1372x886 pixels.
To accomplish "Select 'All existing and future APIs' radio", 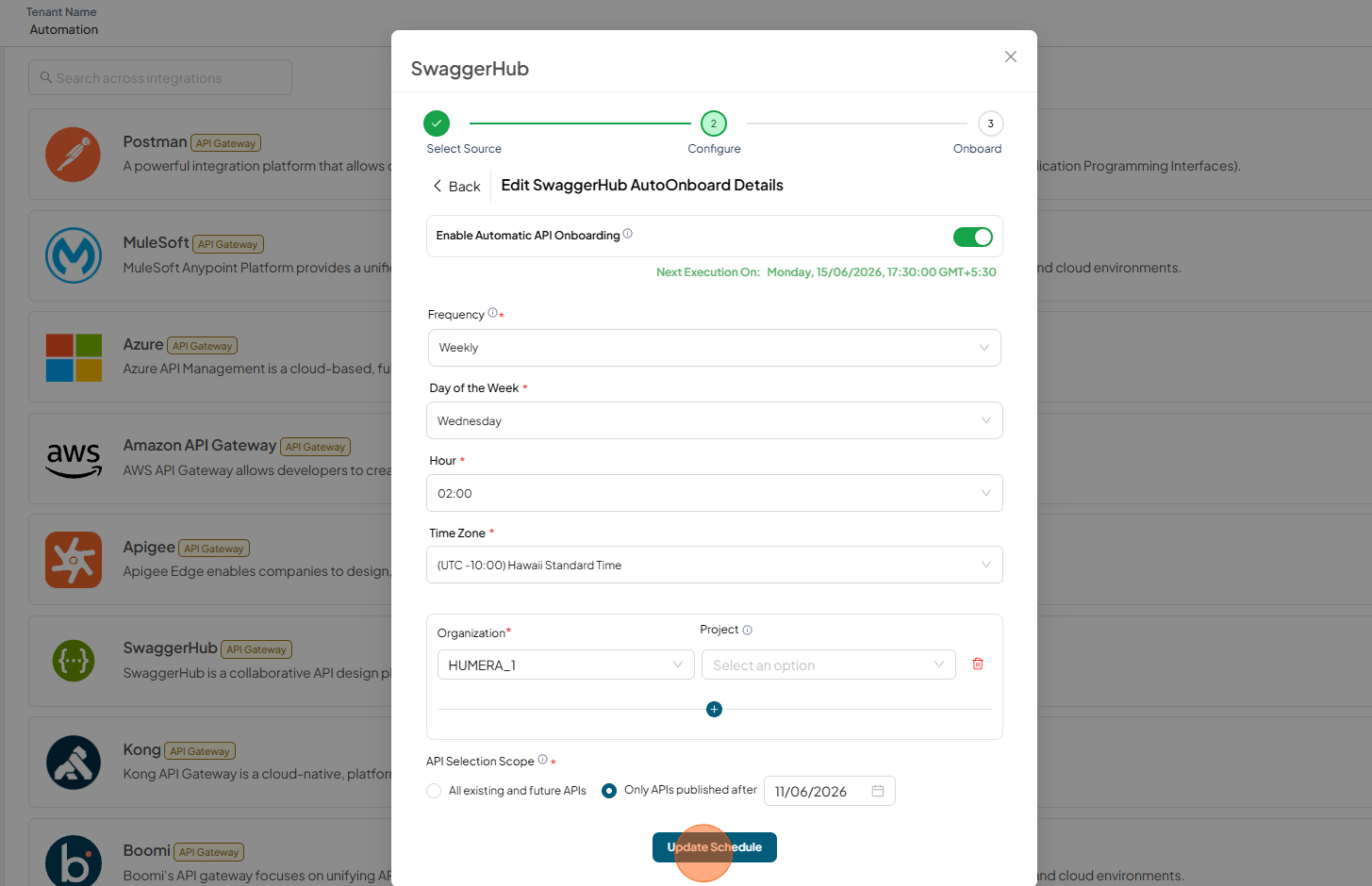I will [x=434, y=791].
